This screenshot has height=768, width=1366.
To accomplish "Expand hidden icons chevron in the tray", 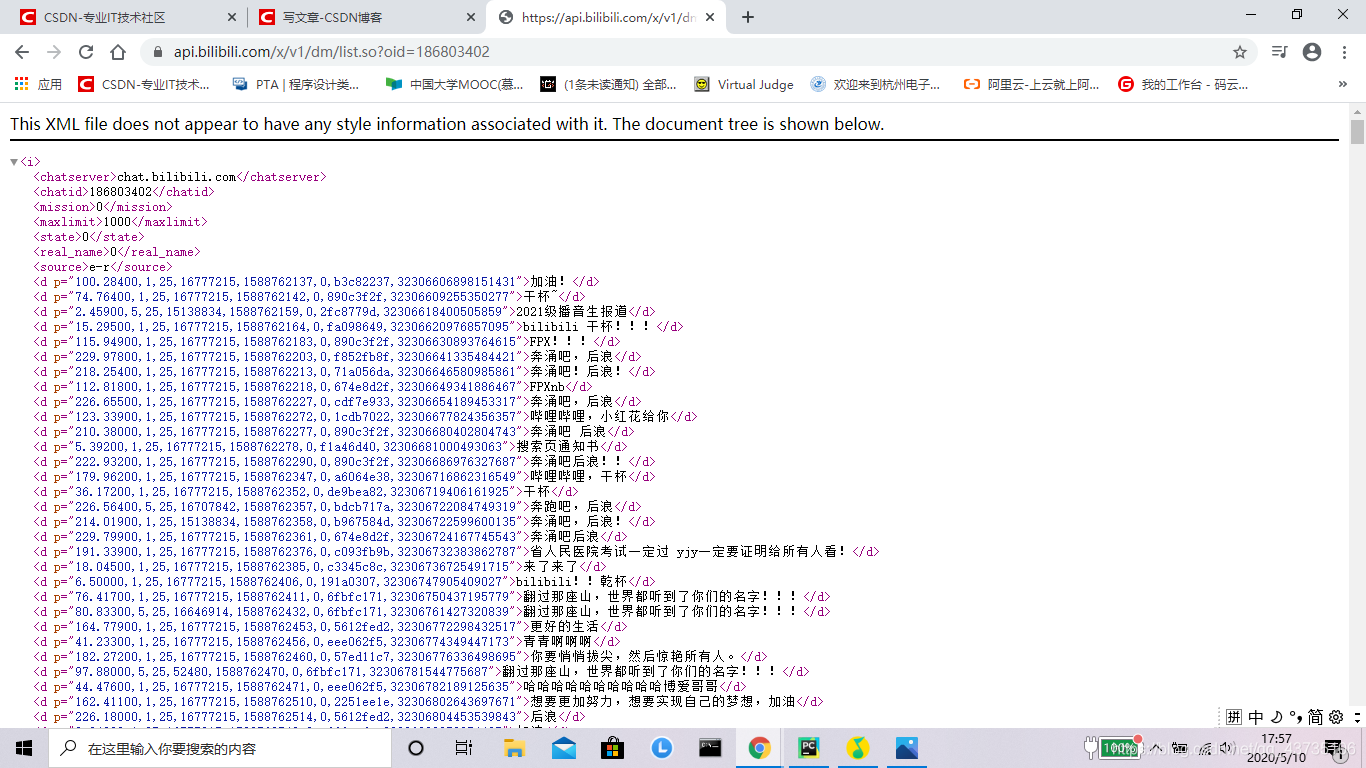I will point(1155,747).
